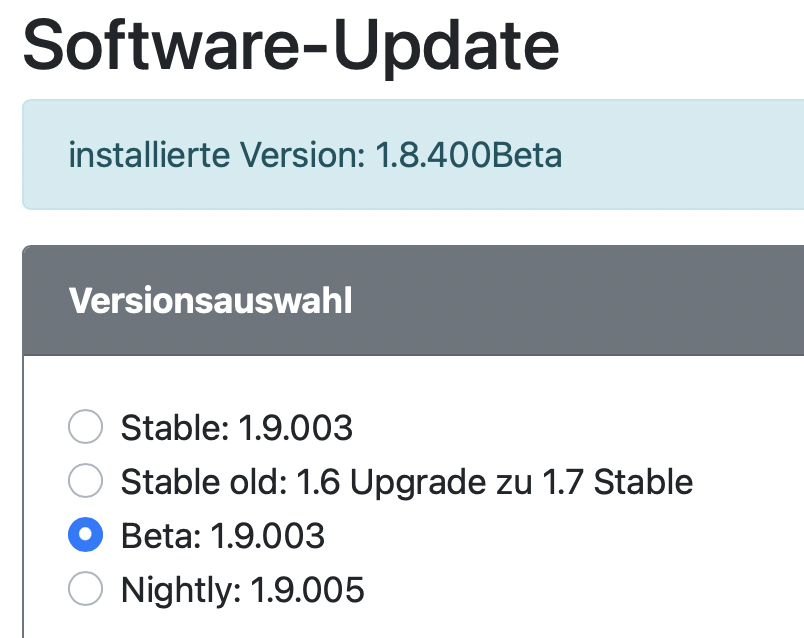Click "Upgrade zu 1.7 Stable" text
Viewport: 804px width, 638px height.
click(x=535, y=482)
